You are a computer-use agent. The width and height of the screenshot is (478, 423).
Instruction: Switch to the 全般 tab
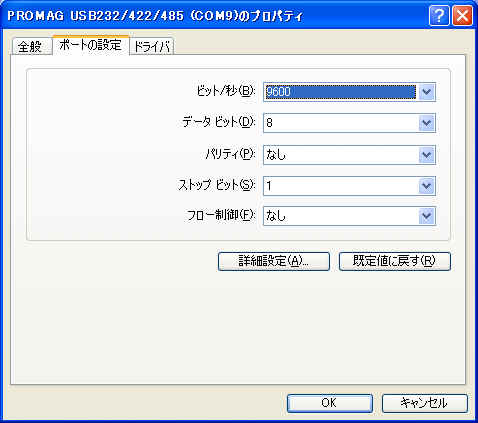[32, 46]
